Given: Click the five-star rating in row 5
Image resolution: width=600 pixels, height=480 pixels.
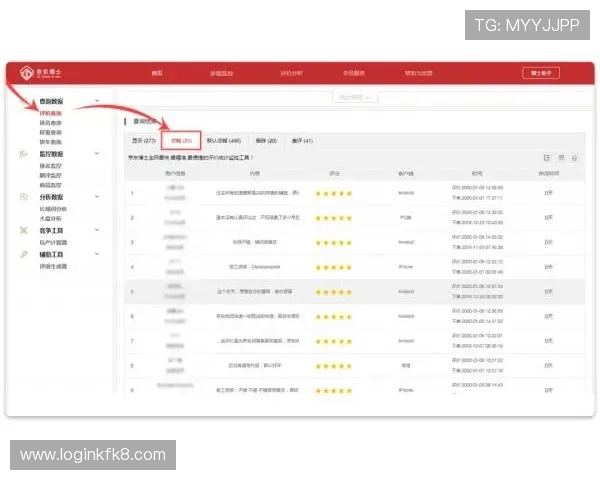Looking at the screenshot, I should click(334, 292).
